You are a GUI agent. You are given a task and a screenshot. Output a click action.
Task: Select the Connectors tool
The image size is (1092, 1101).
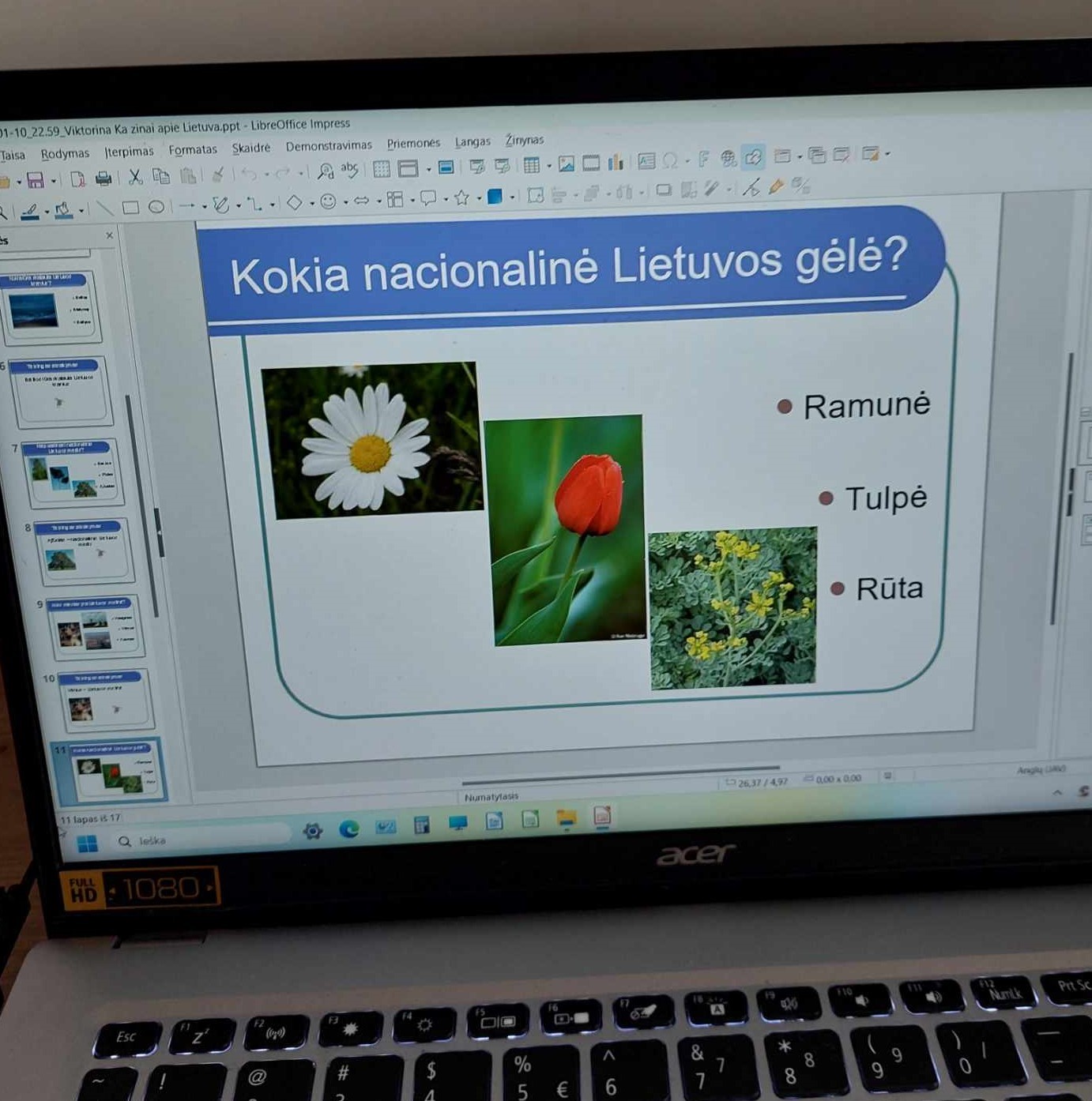pos(254,204)
